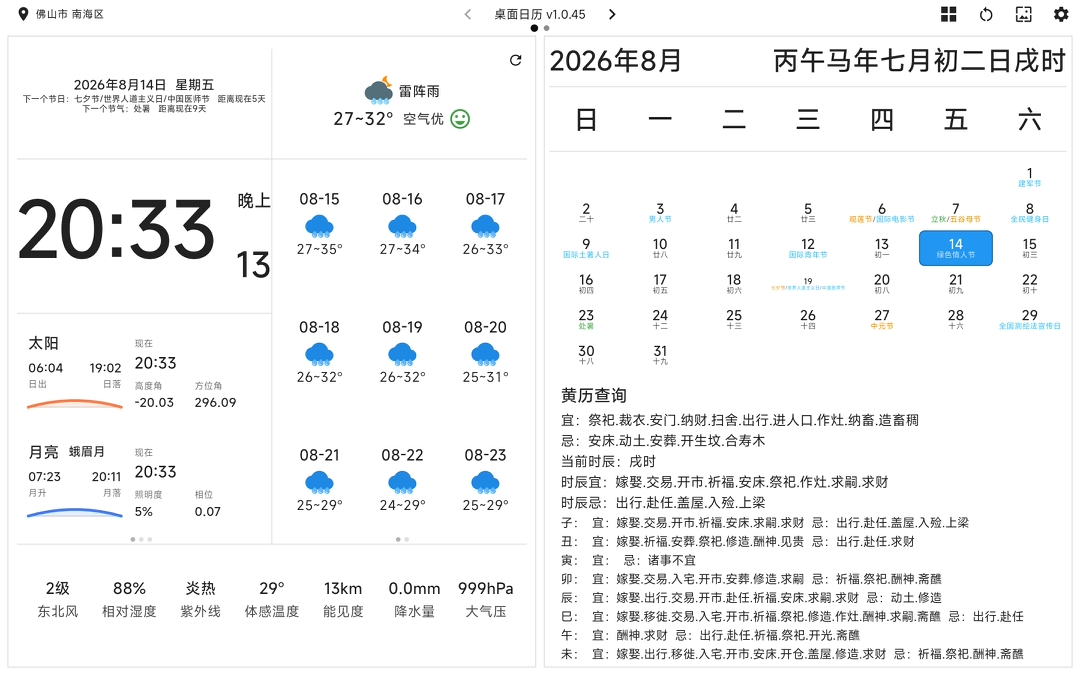
Task: Click the rain cloud icon for 08-17
Action: tap(485, 226)
